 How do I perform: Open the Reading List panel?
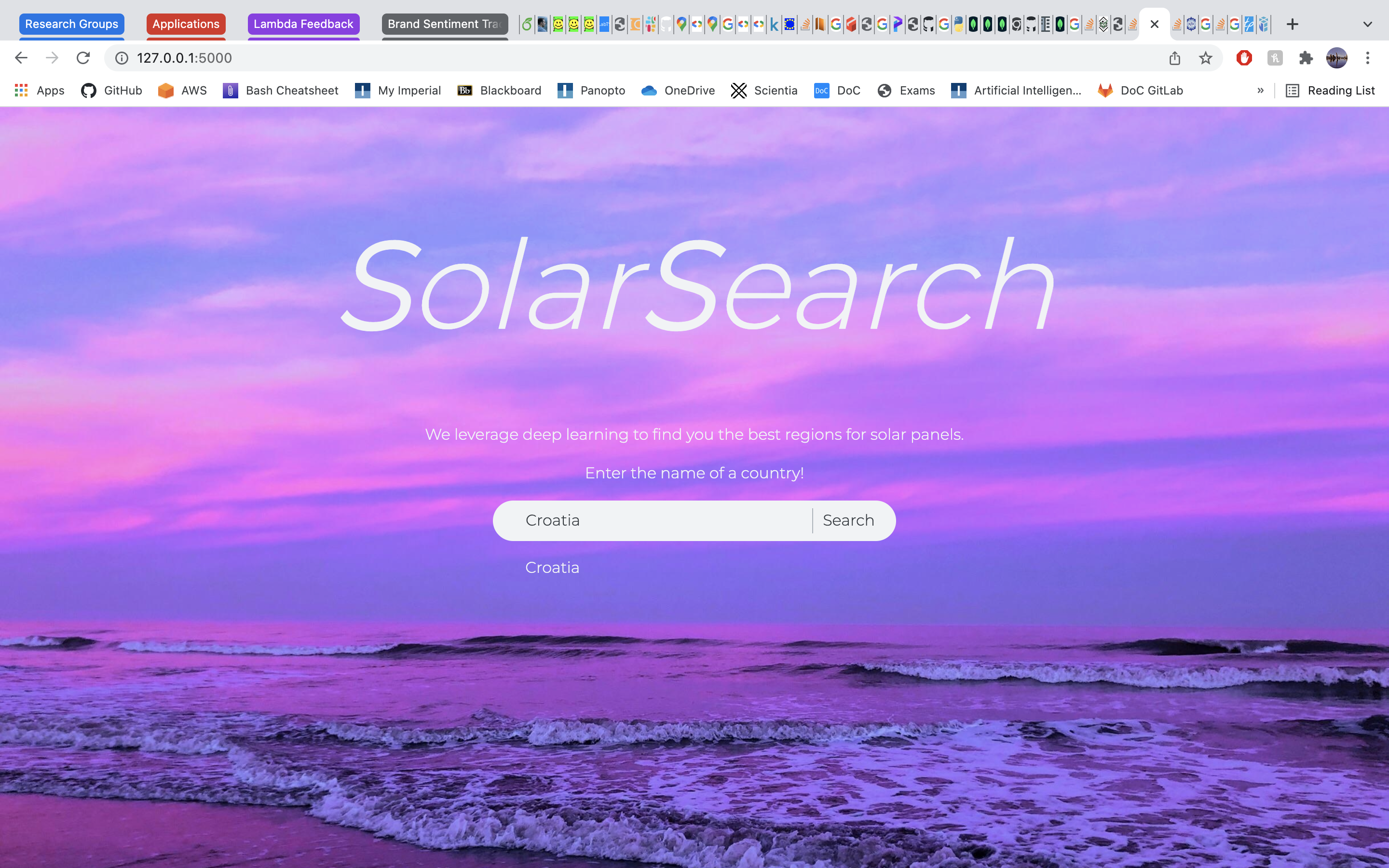[x=1330, y=91]
